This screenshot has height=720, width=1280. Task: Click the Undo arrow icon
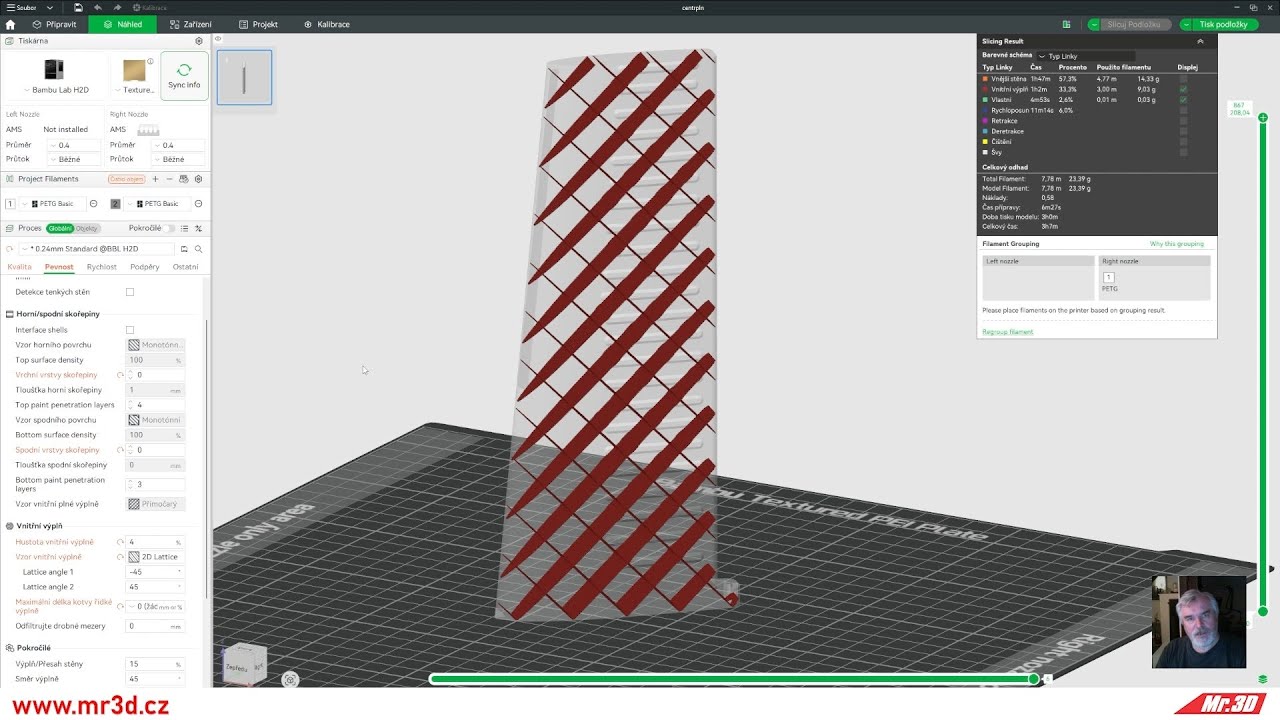point(98,7)
